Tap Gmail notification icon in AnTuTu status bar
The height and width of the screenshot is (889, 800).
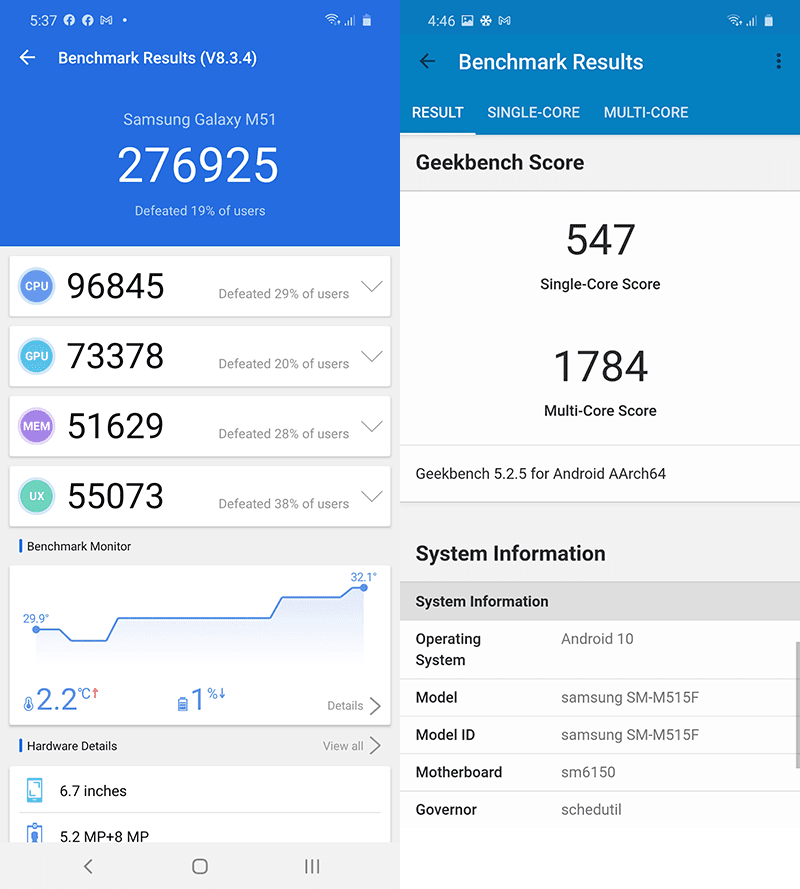[x=106, y=20]
